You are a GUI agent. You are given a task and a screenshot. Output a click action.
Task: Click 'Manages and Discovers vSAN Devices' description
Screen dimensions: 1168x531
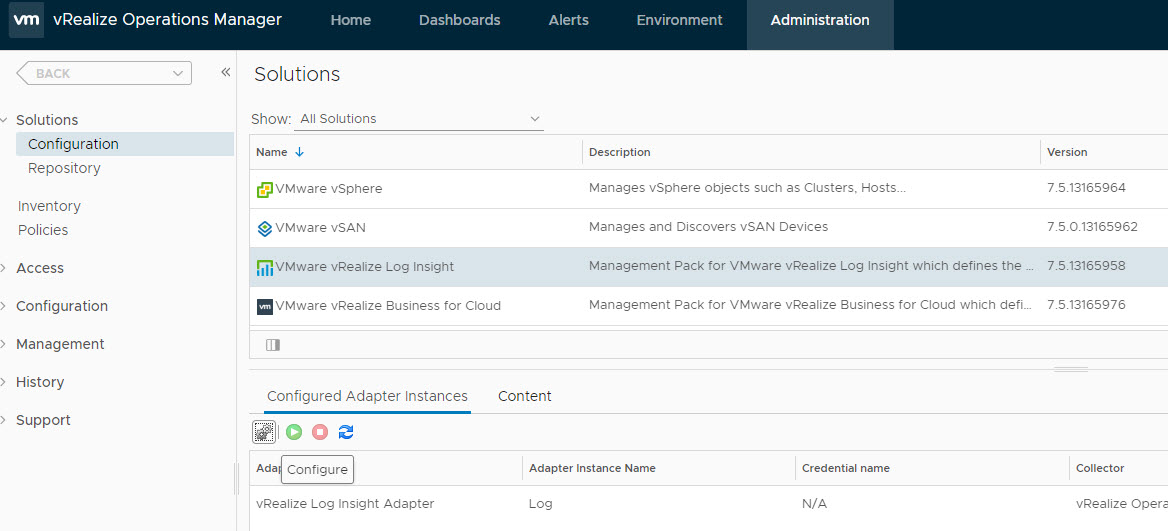[708, 227]
